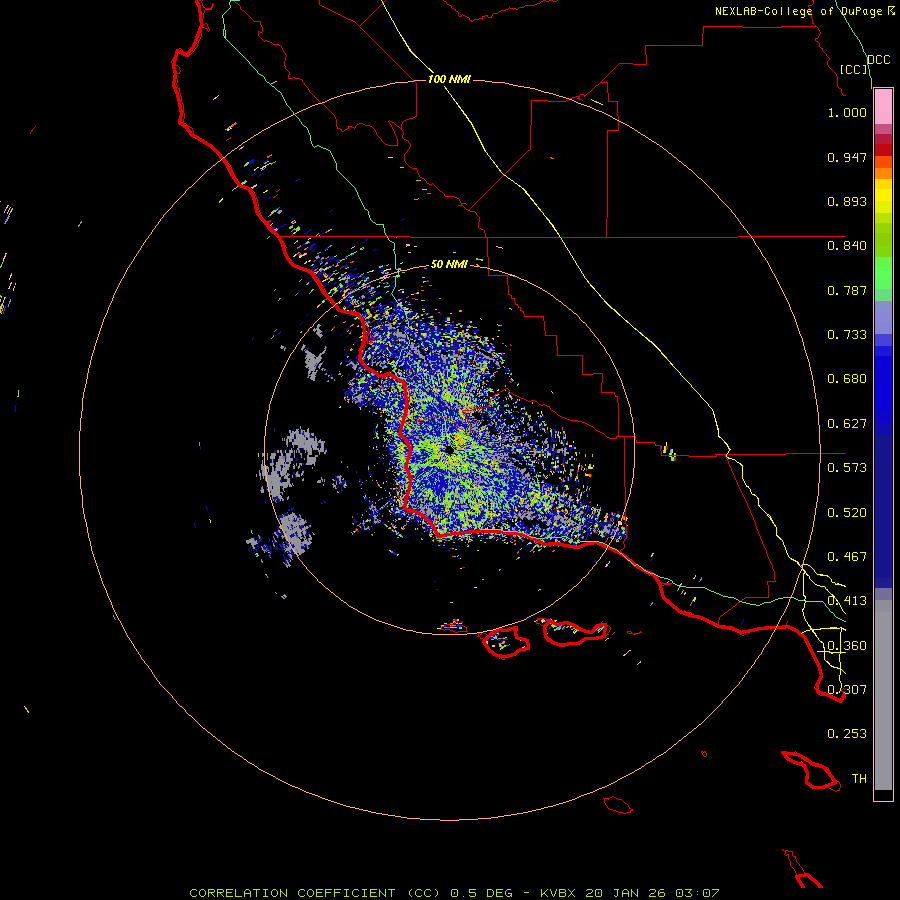Viewport: 900px width, 900px height.
Task: Click the 1.000 value on the color scale
Action: 847,112
